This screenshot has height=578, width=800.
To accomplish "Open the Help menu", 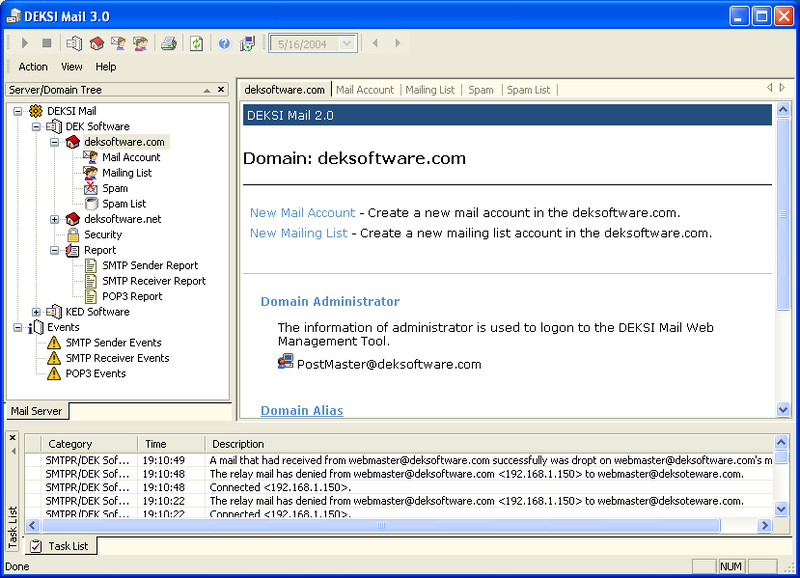I will pos(106,67).
